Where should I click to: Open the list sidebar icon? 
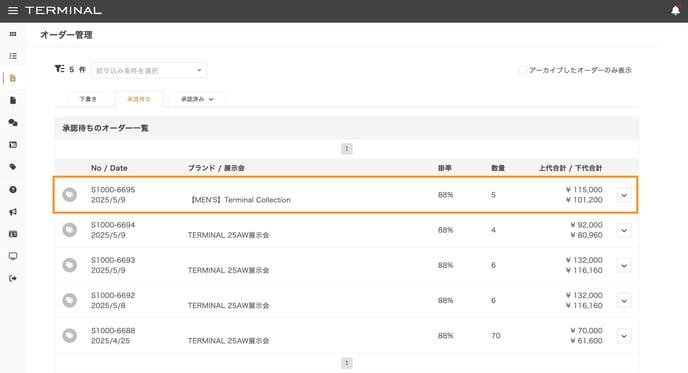pos(13,56)
